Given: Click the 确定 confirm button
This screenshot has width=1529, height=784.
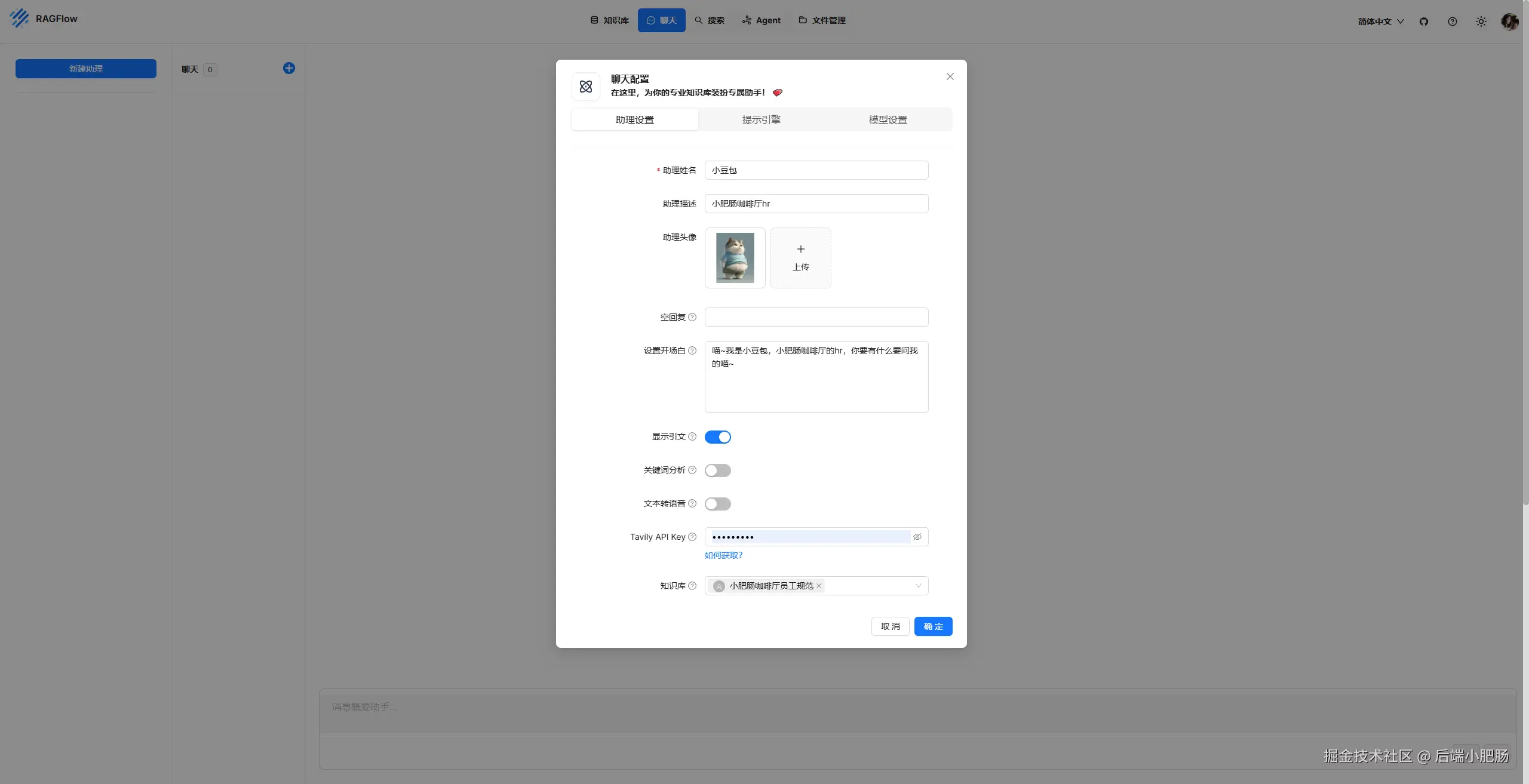Looking at the screenshot, I should point(933,626).
